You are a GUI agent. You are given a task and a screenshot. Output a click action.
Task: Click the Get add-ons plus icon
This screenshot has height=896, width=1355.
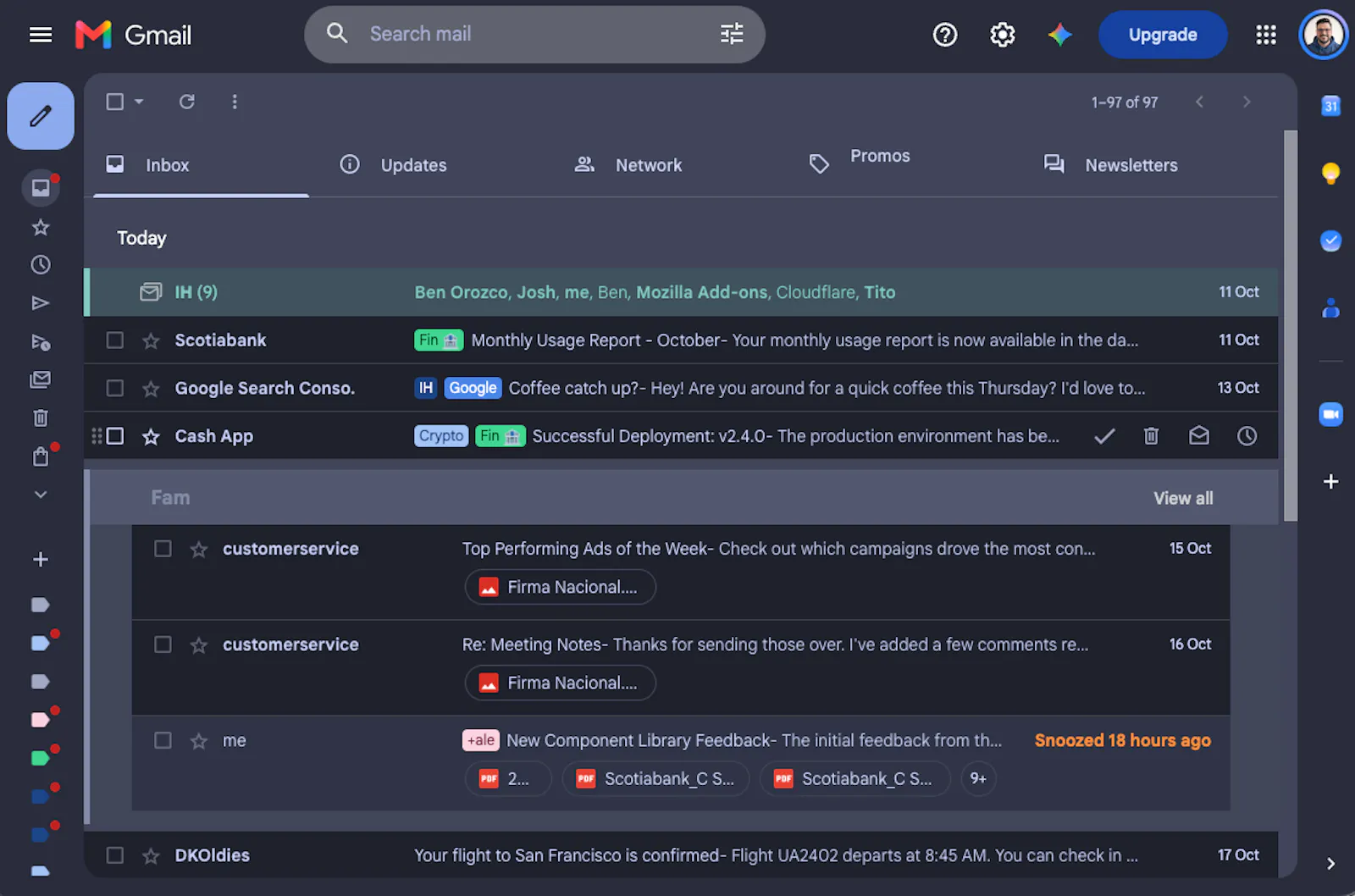(x=1331, y=482)
